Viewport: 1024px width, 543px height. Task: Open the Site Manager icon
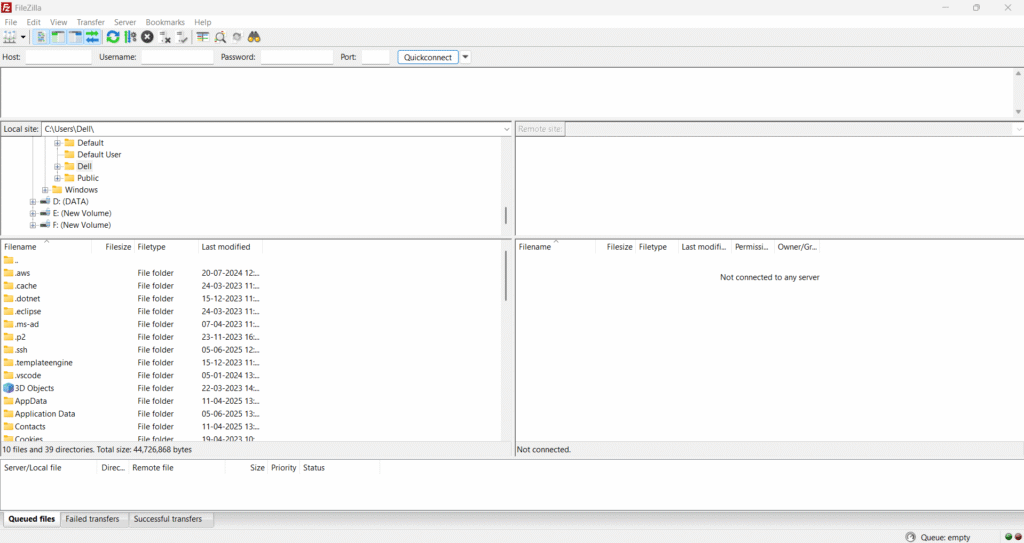coord(10,37)
